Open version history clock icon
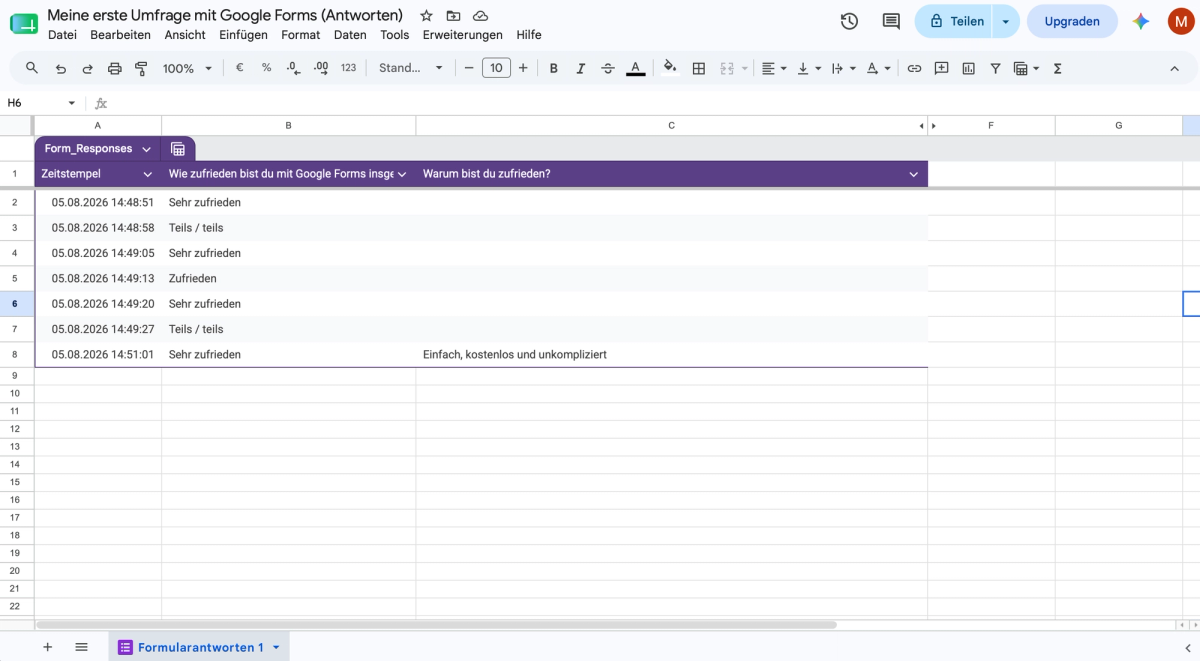This screenshot has width=1200, height=661. click(x=849, y=21)
